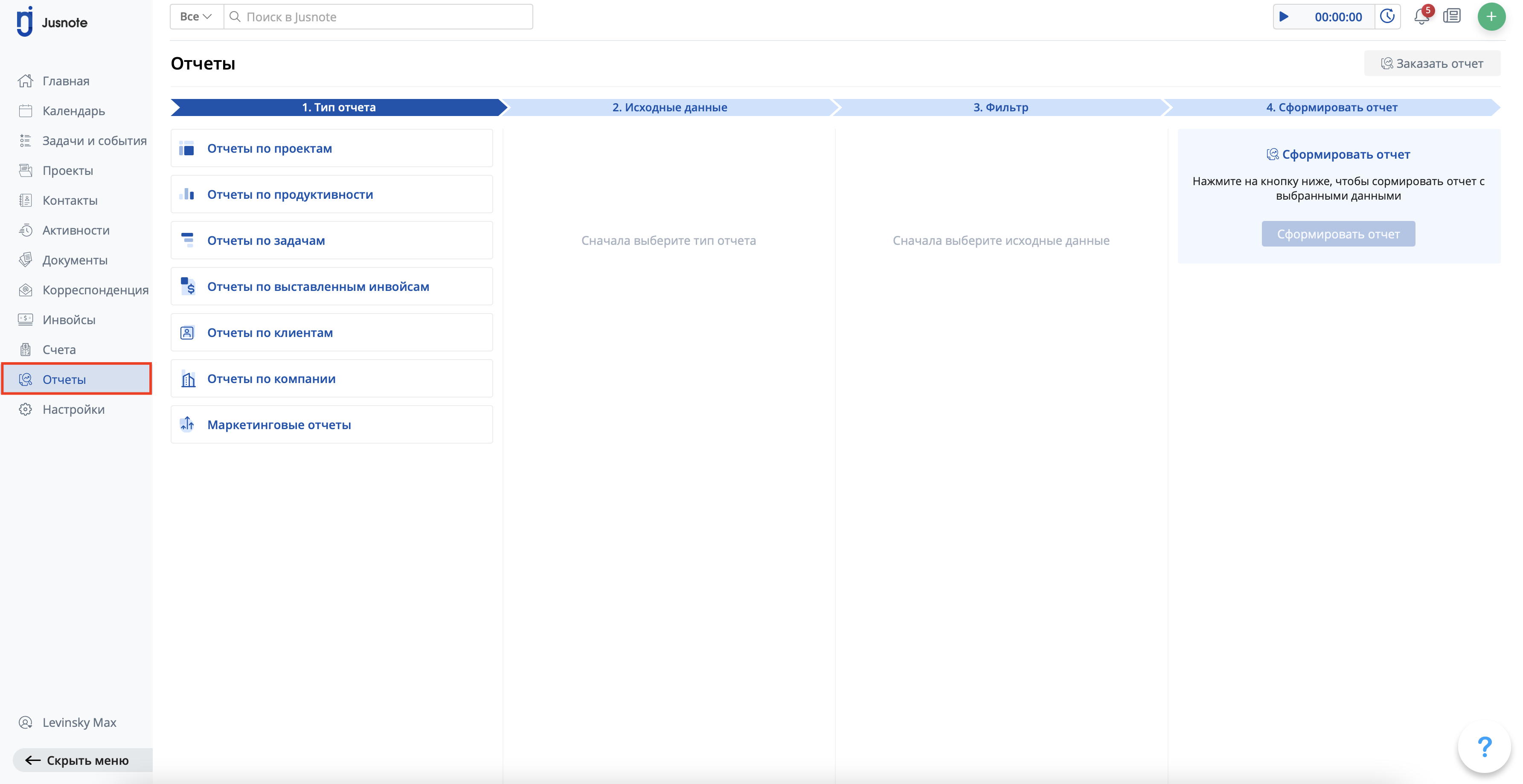Open Настройки gear in sidebar

pyautogui.click(x=73, y=409)
